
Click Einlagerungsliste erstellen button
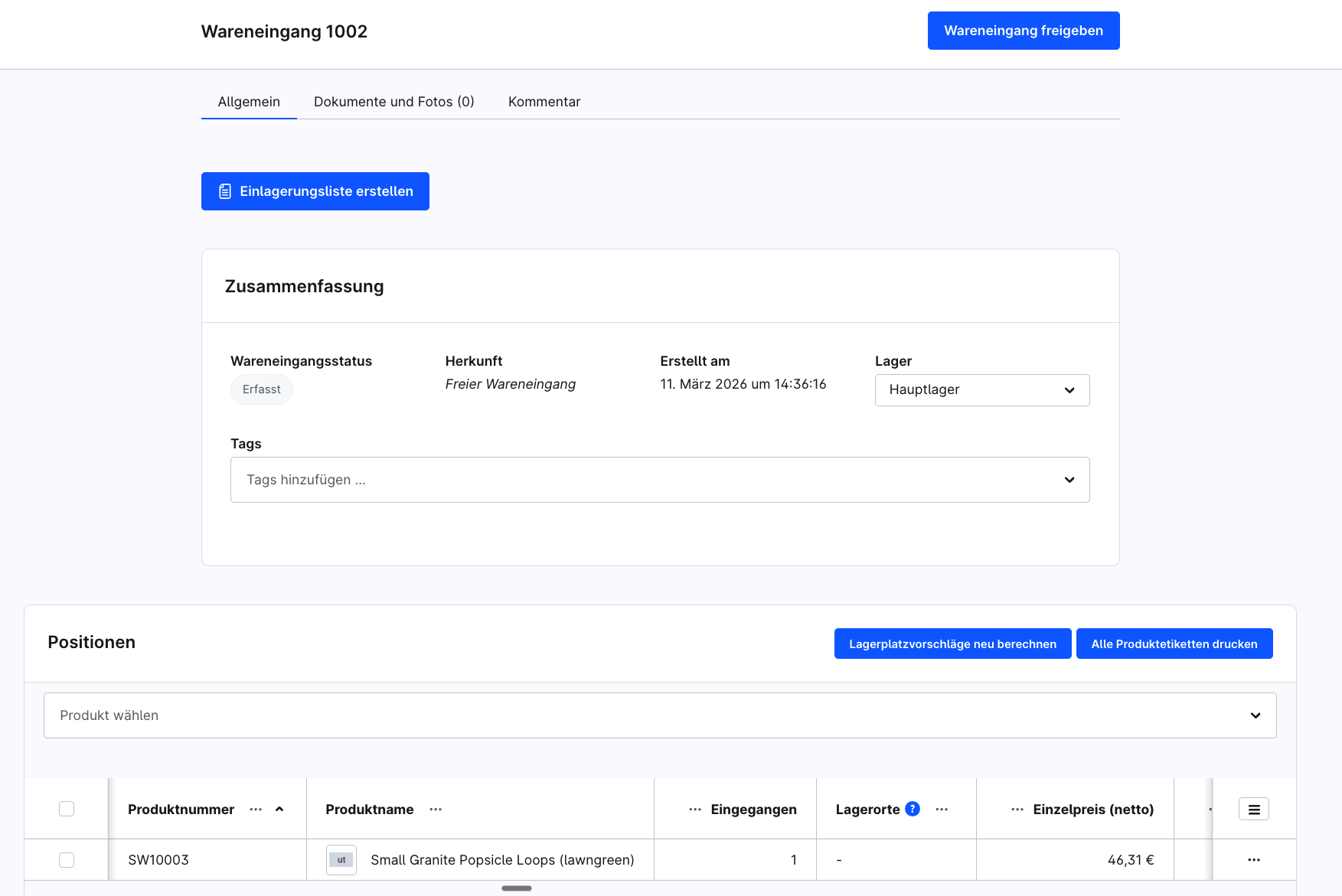coord(315,191)
